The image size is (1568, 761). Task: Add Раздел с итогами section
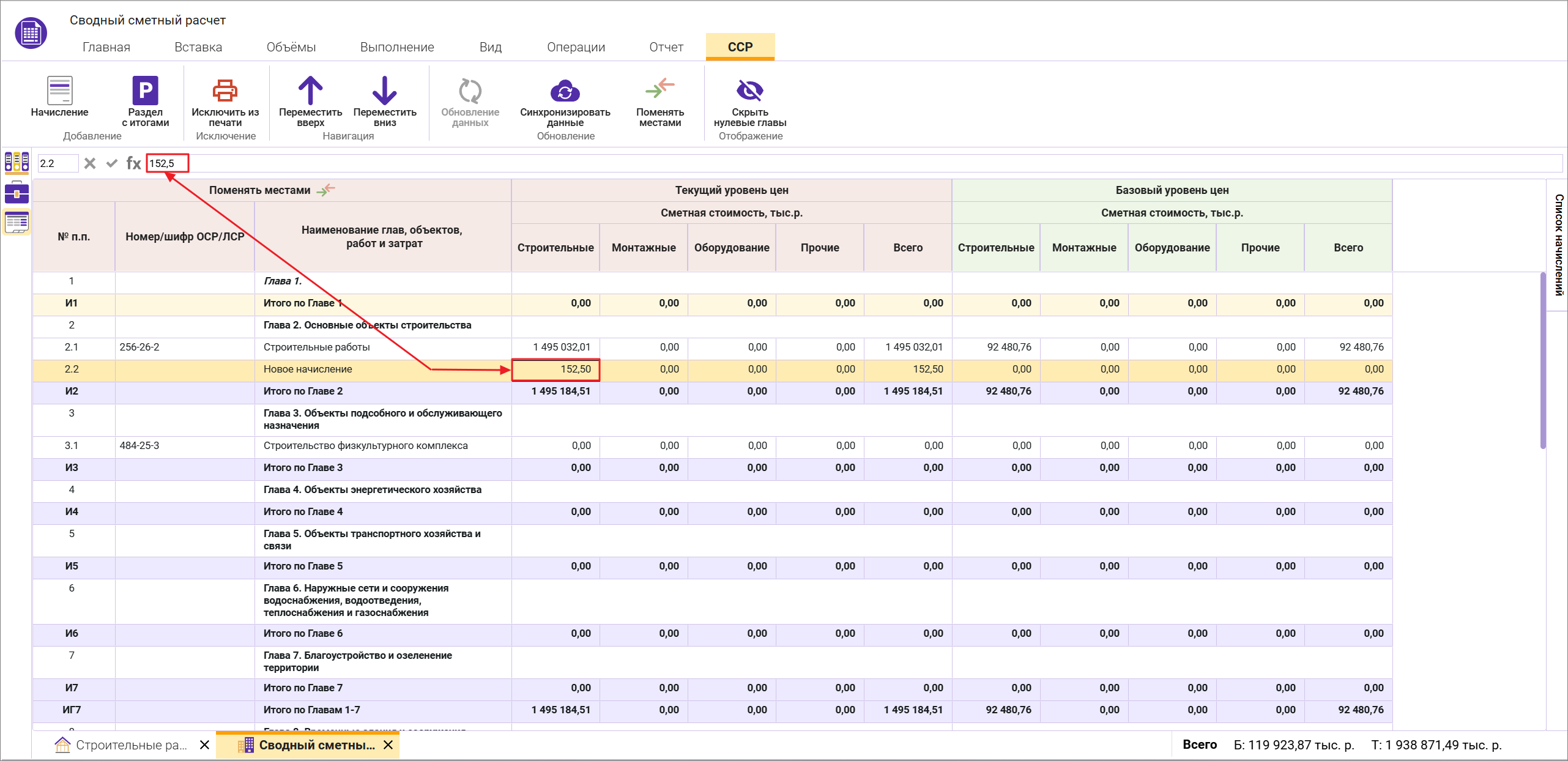point(145,91)
